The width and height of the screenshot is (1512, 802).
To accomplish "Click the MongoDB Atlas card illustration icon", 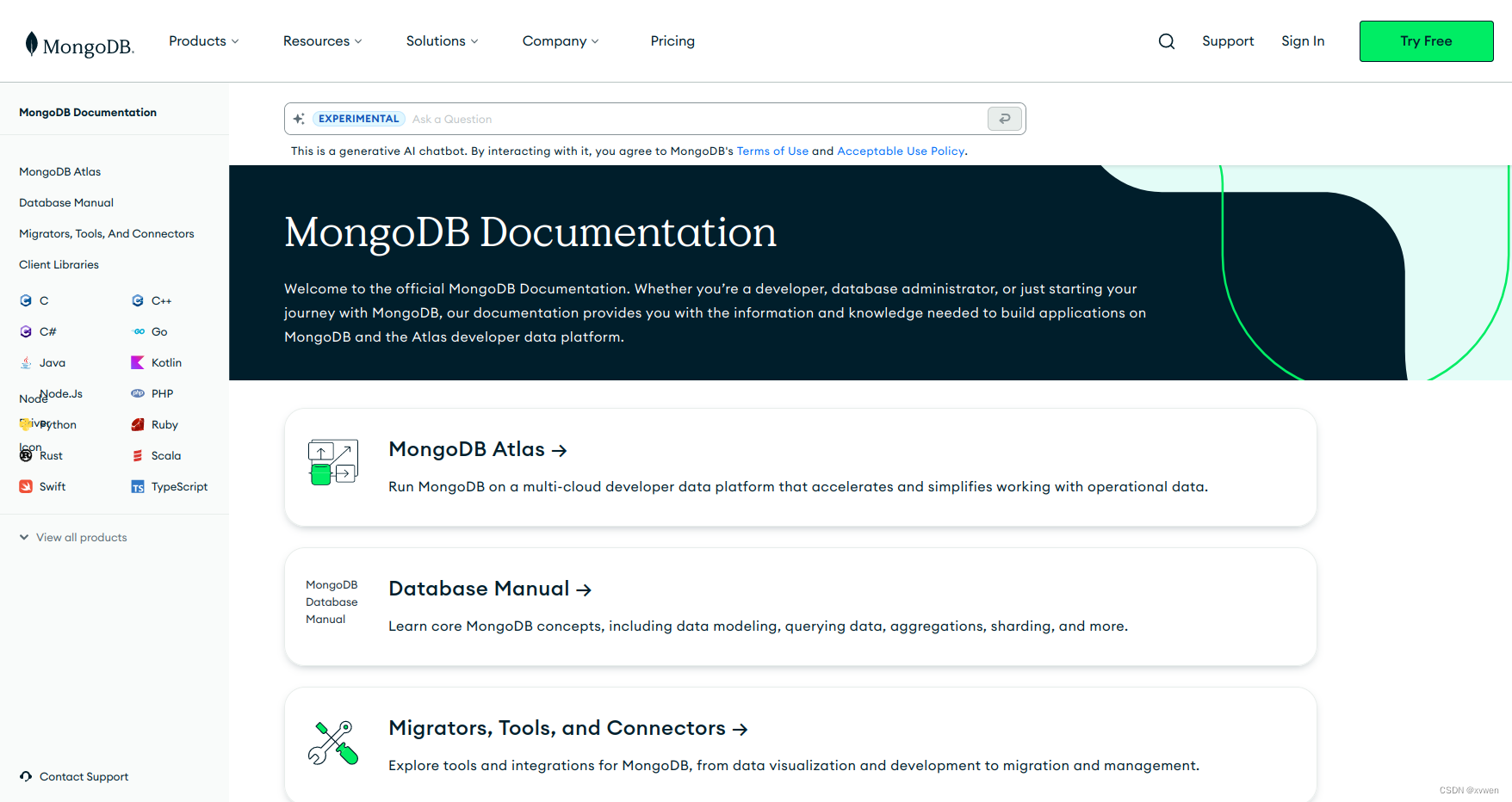I will click(x=333, y=462).
